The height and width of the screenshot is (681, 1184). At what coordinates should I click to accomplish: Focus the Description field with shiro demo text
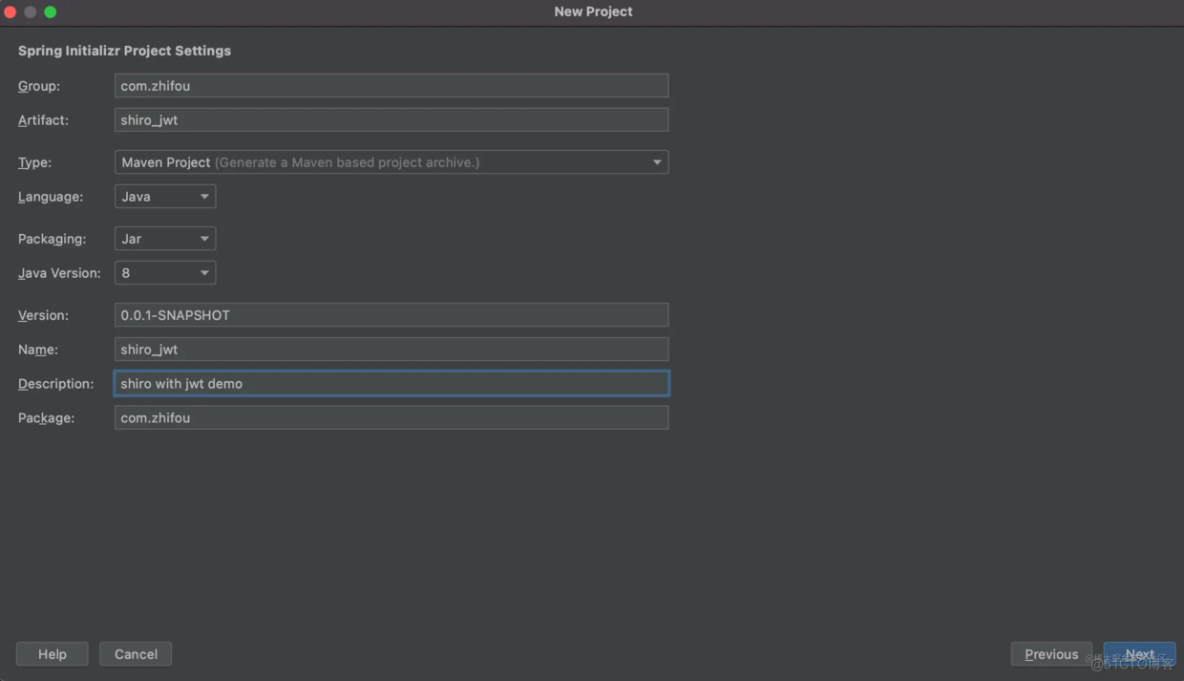point(391,383)
